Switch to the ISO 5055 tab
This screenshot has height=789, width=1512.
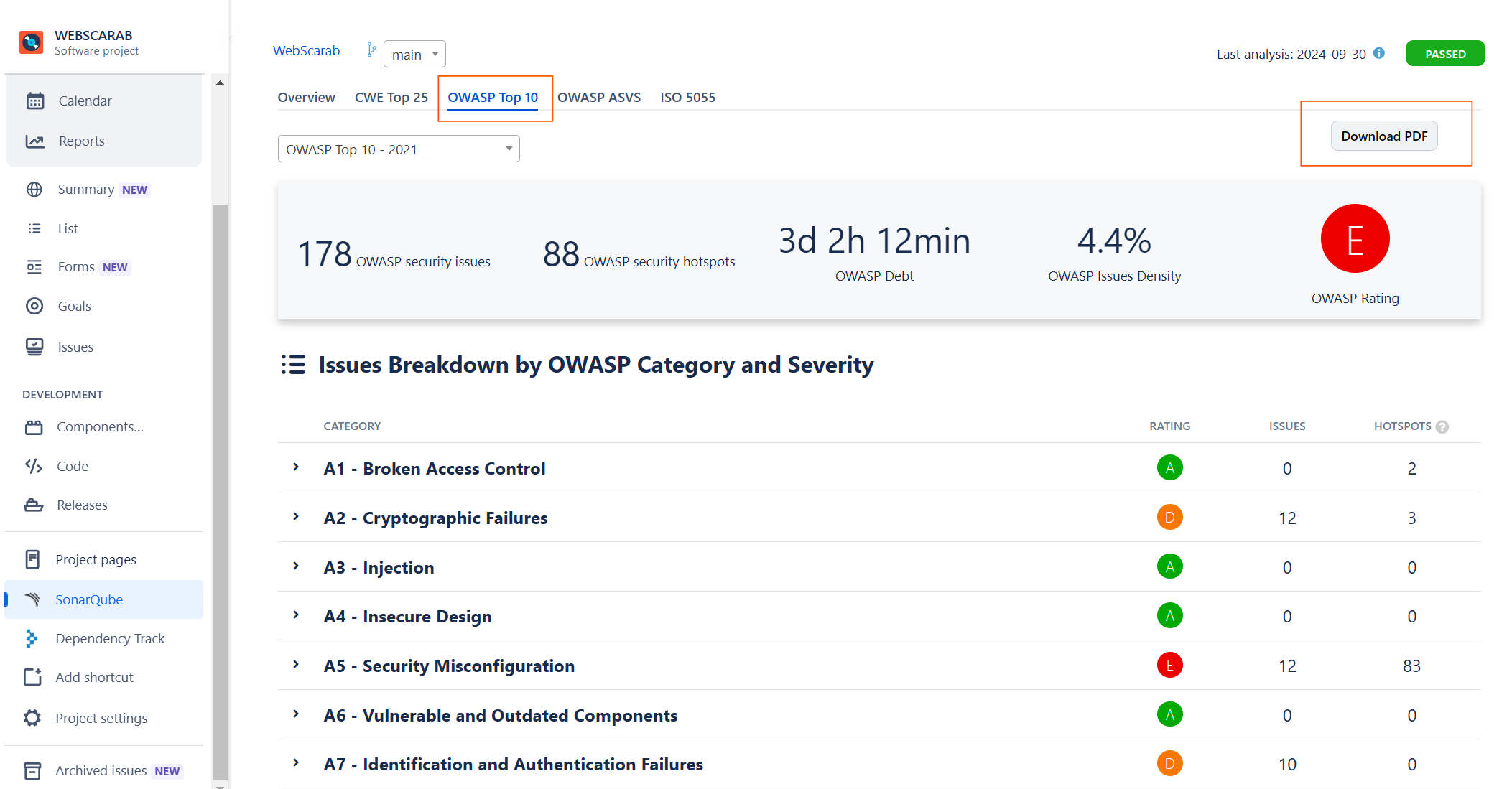point(687,97)
